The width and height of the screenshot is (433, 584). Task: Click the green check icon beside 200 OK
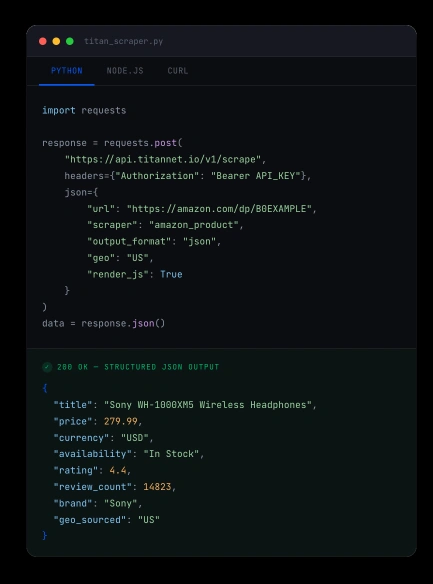(47, 367)
